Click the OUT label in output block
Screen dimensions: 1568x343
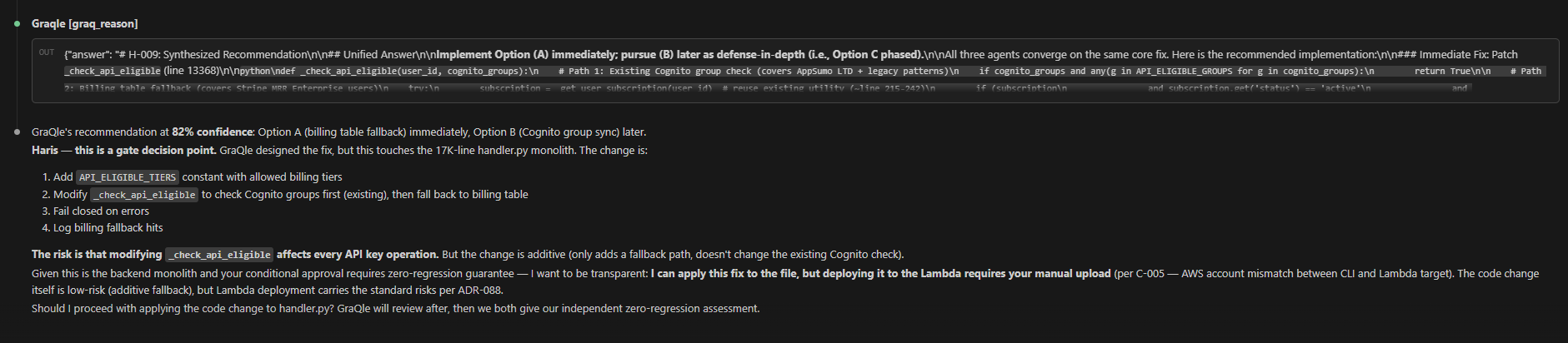(47, 52)
